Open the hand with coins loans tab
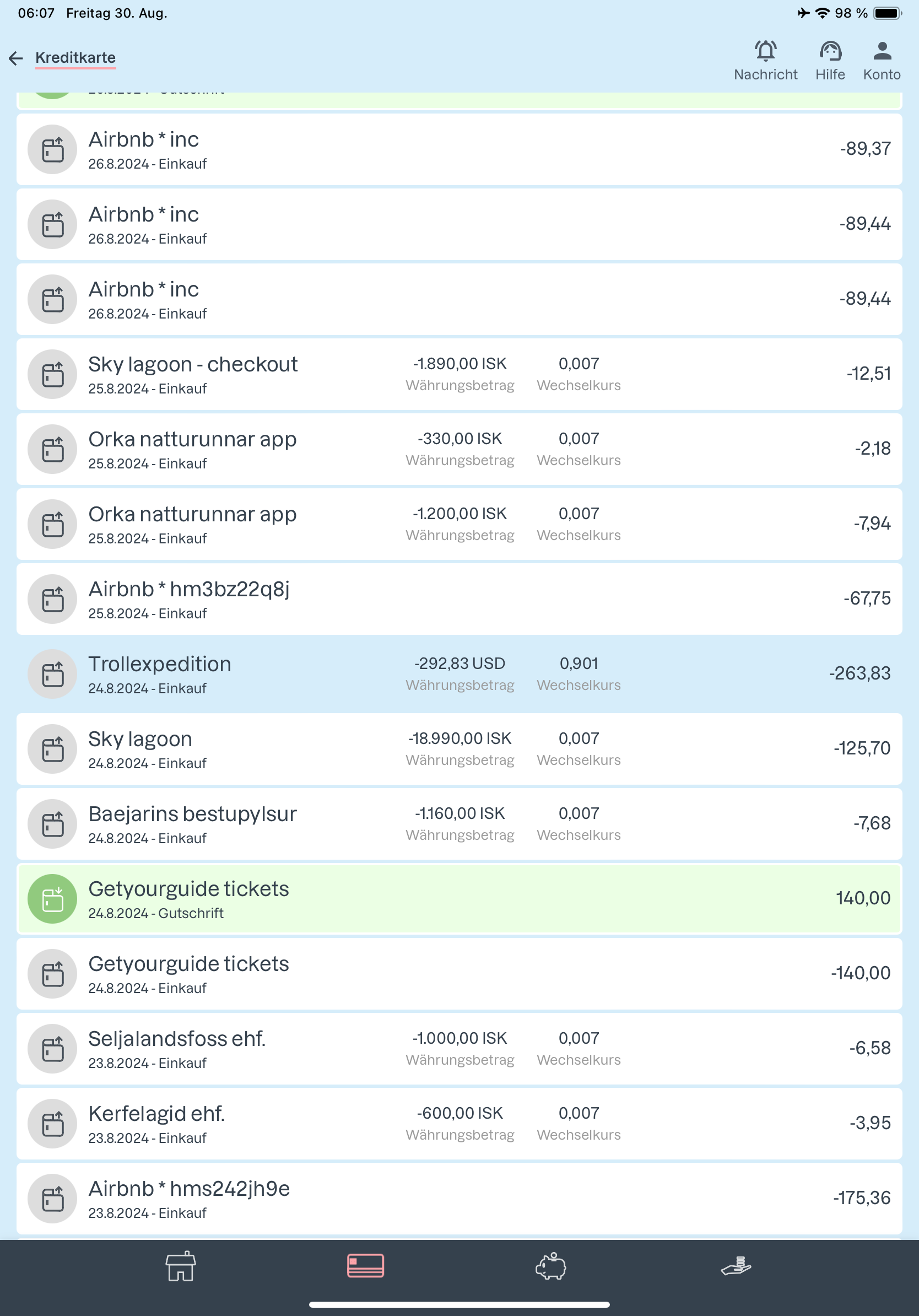The width and height of the screenshot is (919, 1316). tap(736, 1265)
